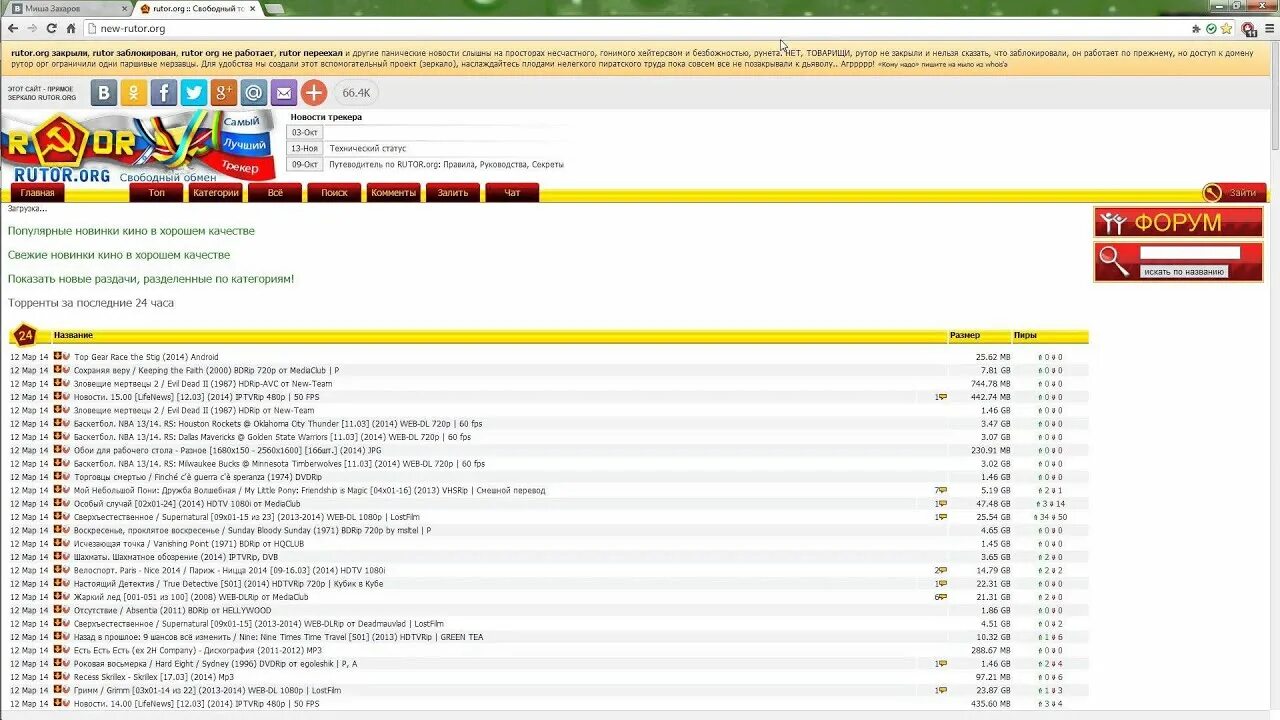
Task: Open comments icon on Особый случай row
Action: point(941,504)
